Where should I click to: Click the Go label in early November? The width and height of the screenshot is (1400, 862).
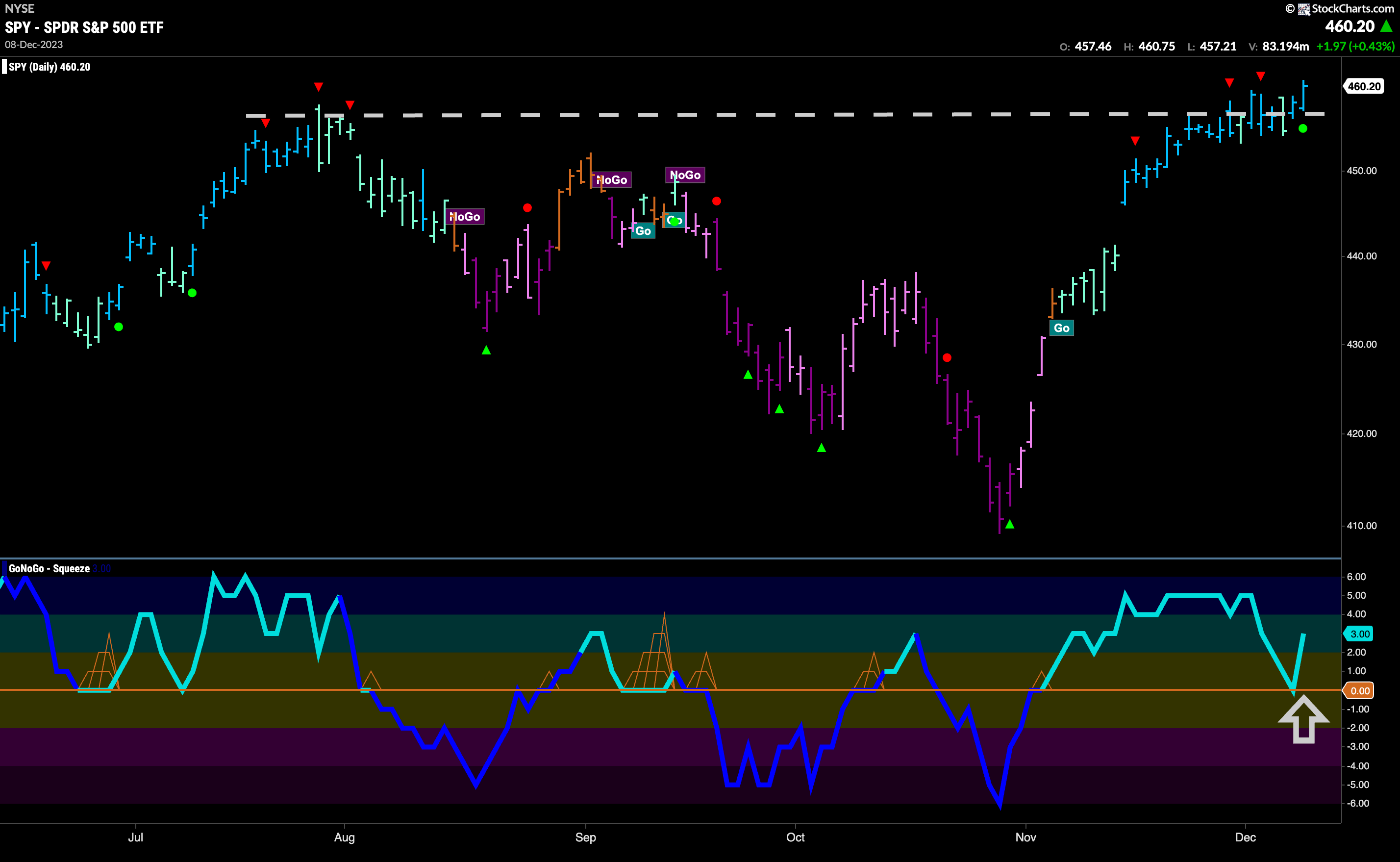coord(1062,328)
